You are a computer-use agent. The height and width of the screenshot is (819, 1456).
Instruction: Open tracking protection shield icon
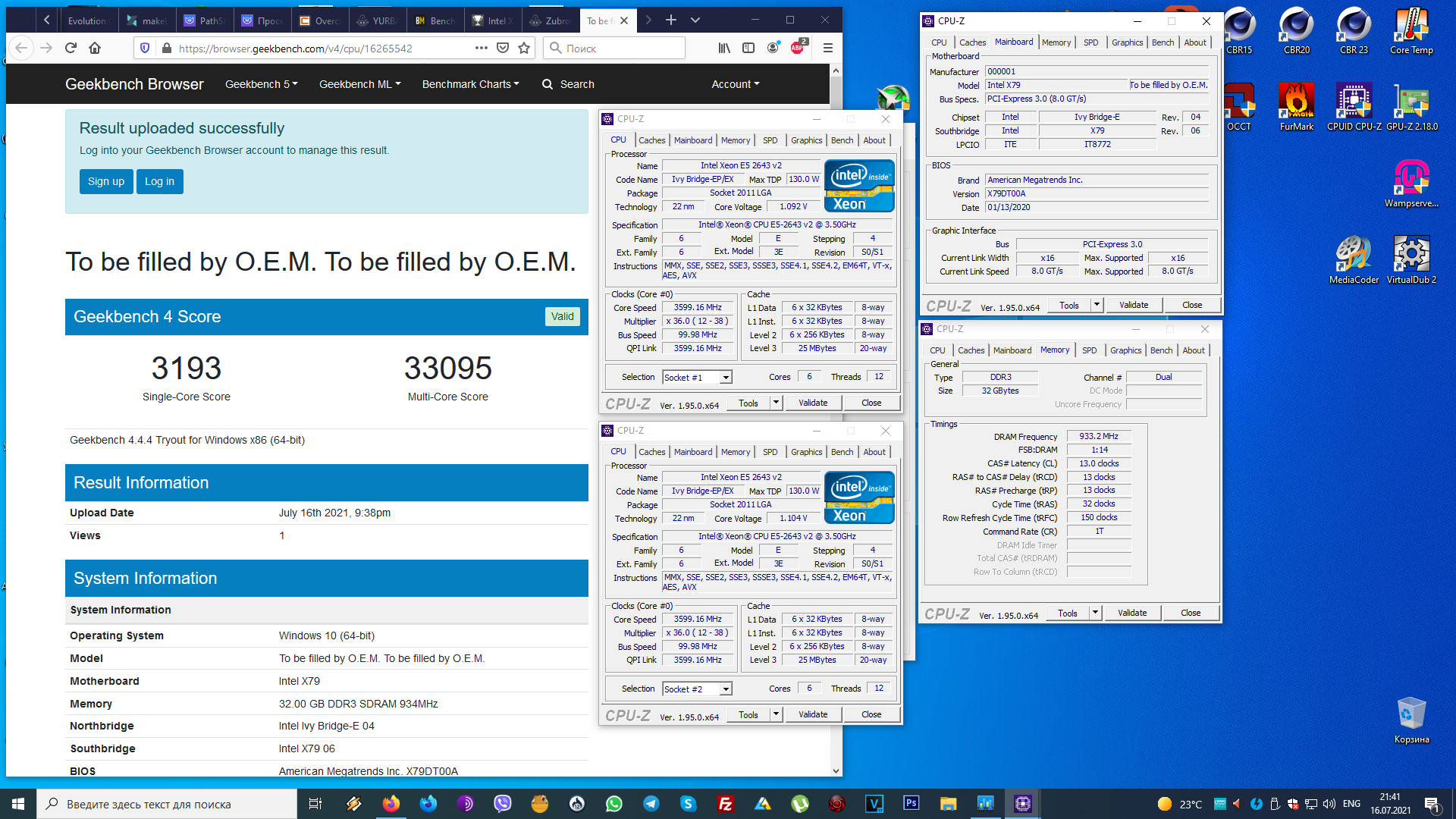(145, 48)
